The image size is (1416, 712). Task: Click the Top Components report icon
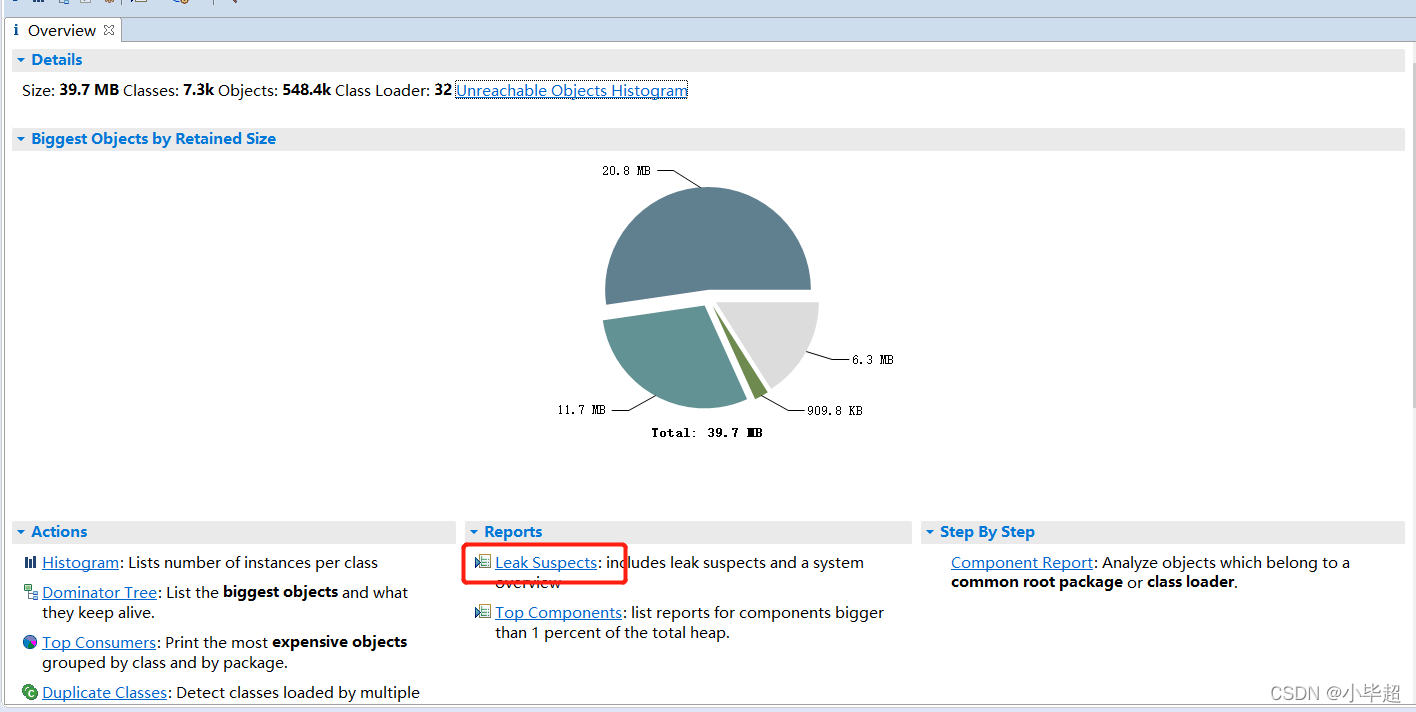(x=483, y=612)
